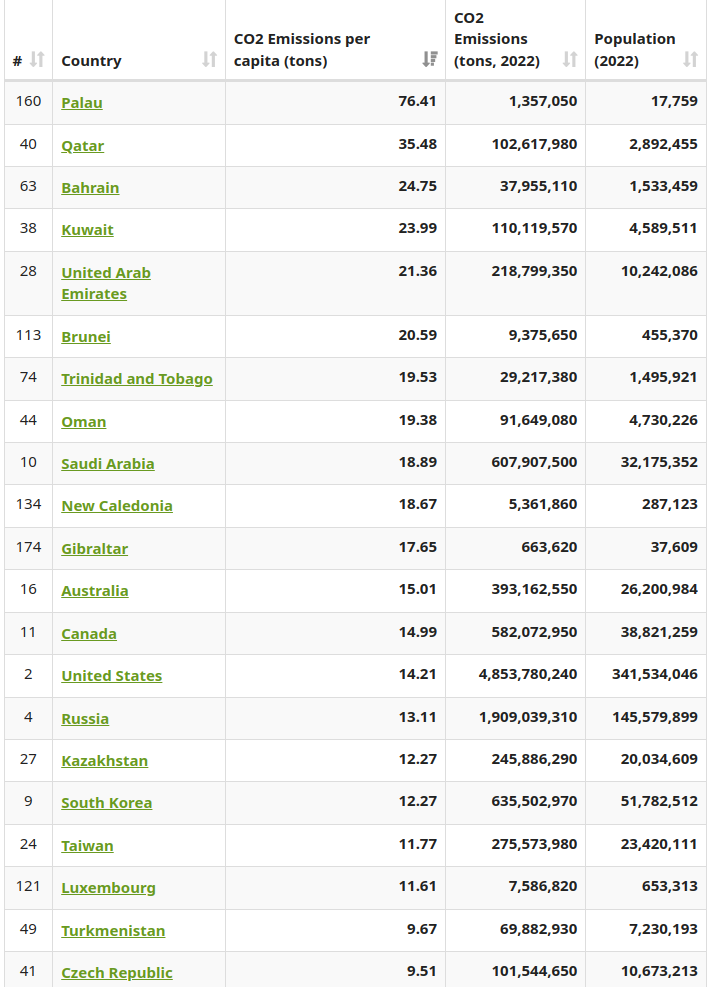720x987 pixels.
Task: Go to the Kazakhstan link
Action: (104, 761)
